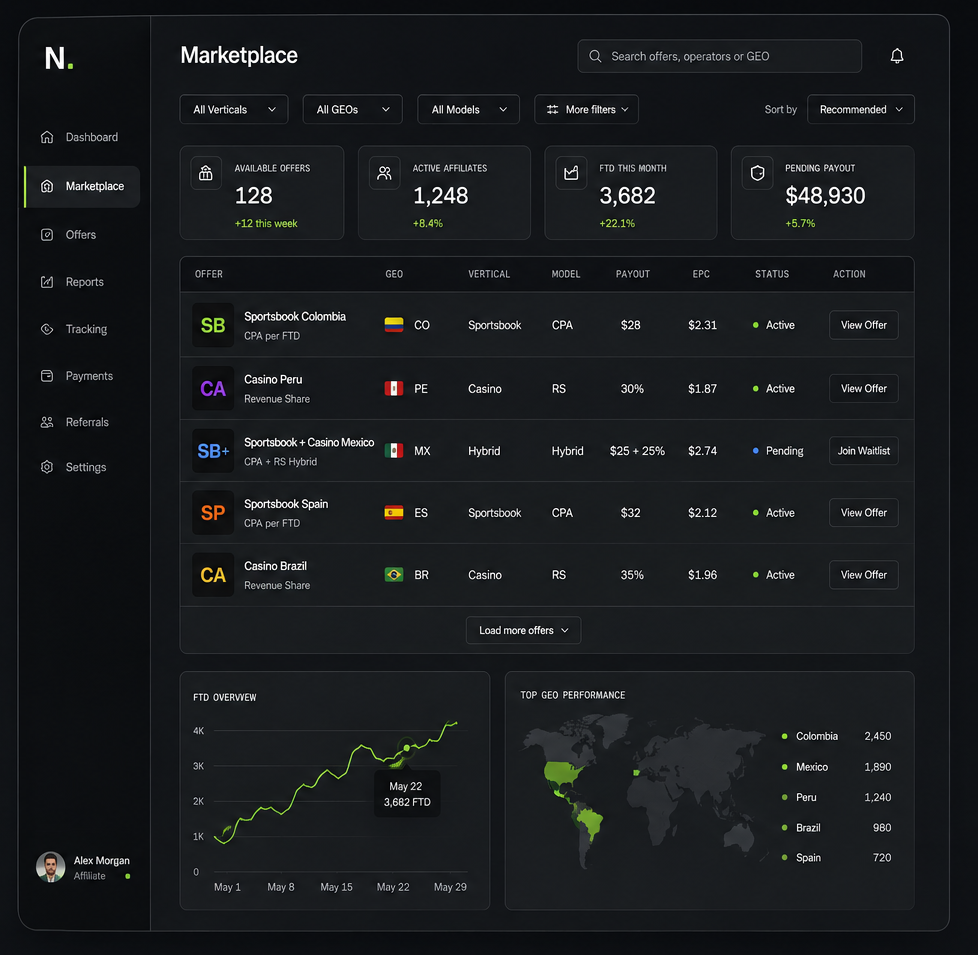View Offer for Casino Brazil

[x=863, y=575]
